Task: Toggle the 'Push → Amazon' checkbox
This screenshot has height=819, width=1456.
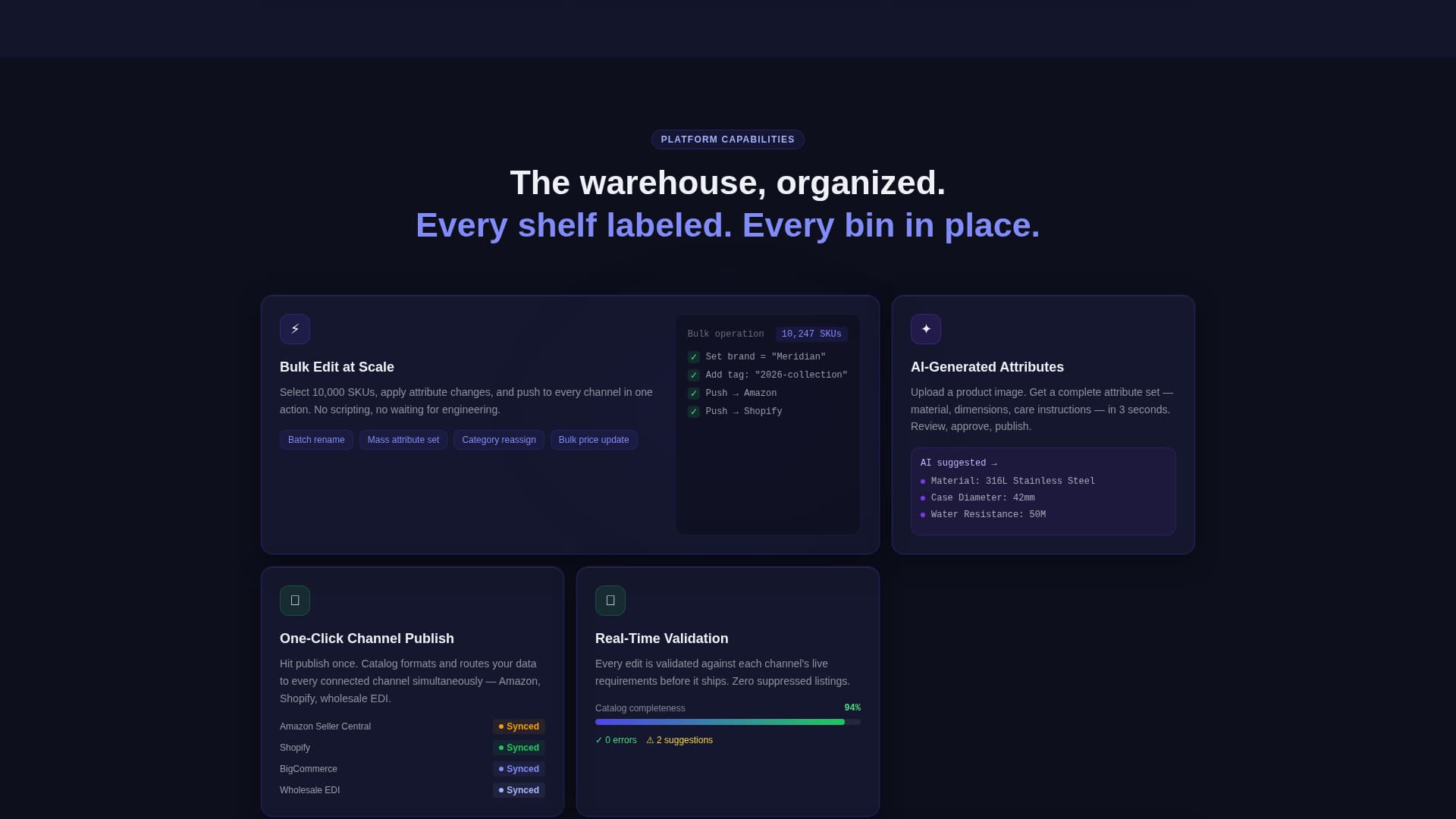Action: pos(694,394)
